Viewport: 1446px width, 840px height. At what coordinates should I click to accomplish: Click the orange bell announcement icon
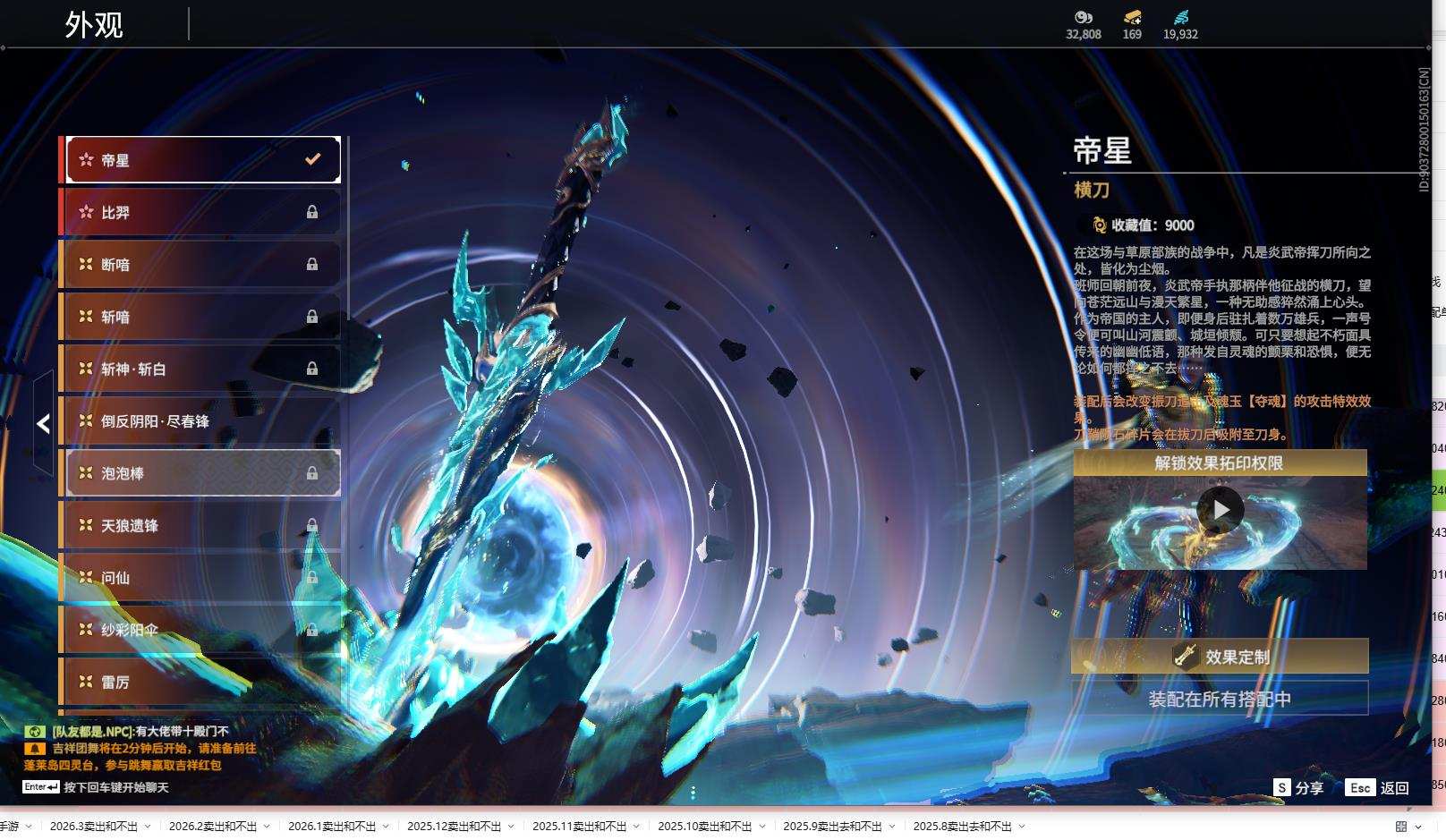[x=35, y=748]
